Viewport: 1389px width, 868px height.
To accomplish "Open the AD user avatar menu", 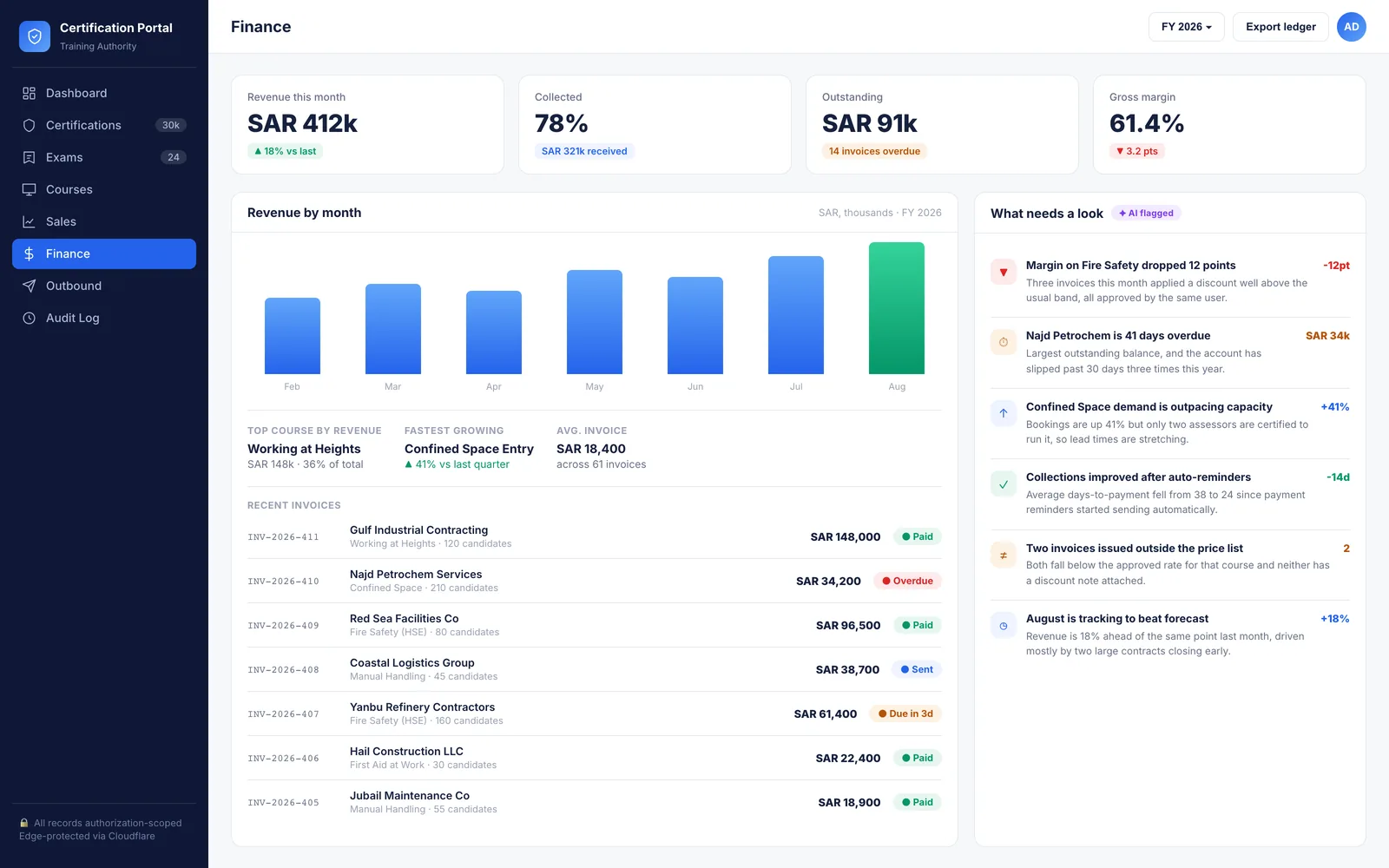I will [x=1351, y=27].
